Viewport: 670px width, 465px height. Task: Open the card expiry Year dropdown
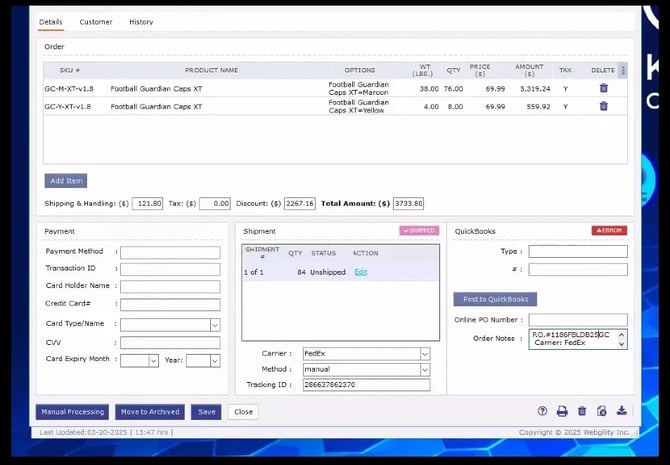coord(215,360)
